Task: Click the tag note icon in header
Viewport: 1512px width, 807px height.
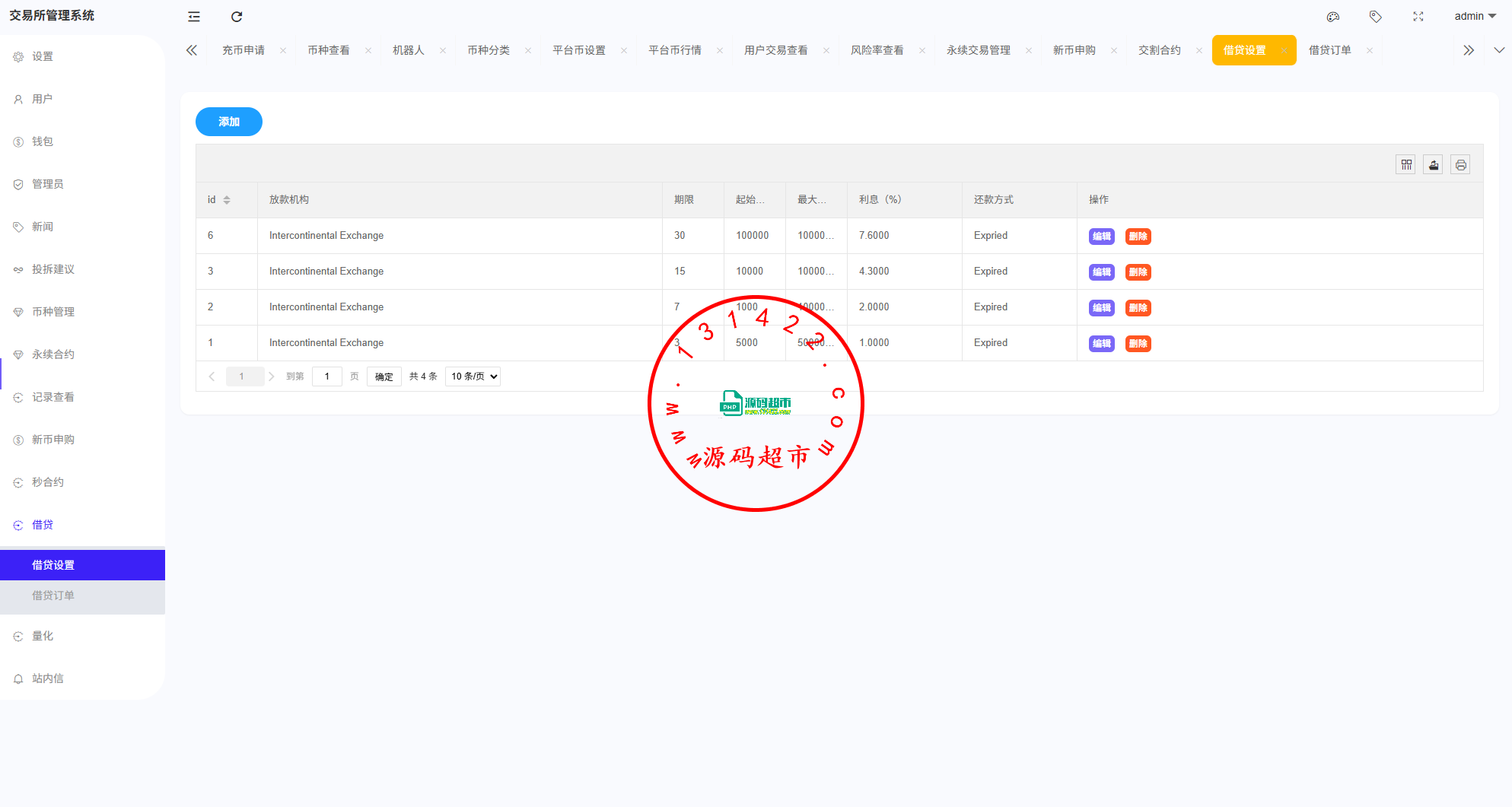Action: [x=1375, y=17]
